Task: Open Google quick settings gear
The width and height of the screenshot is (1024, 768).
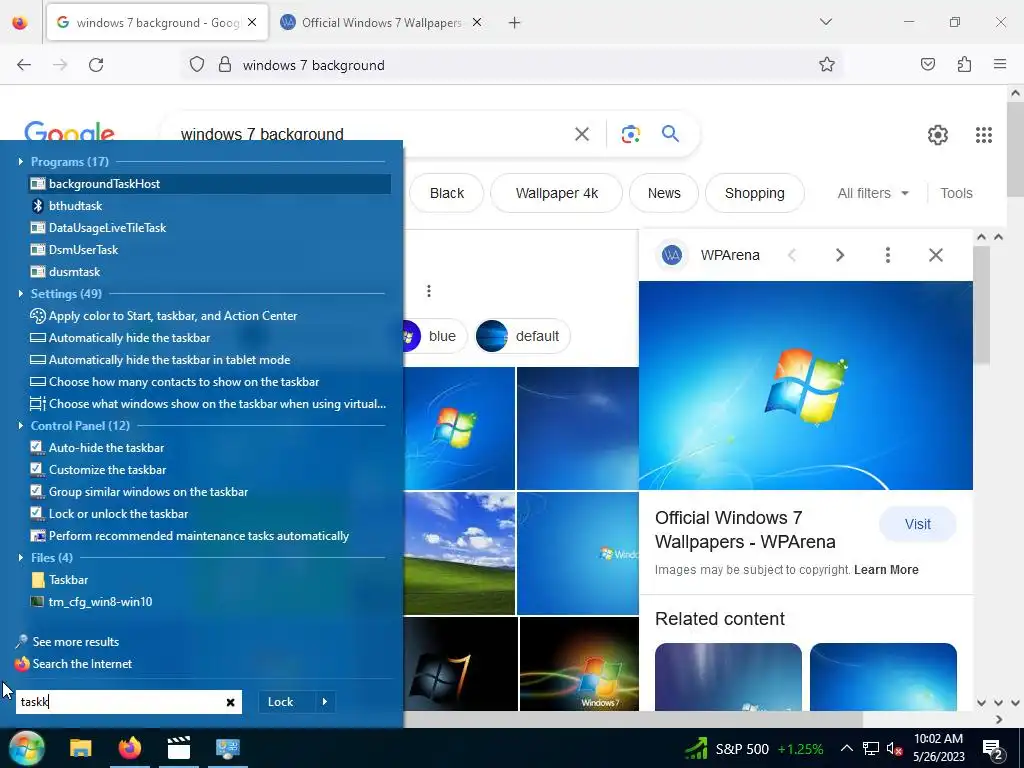Action: pos(938,135)
